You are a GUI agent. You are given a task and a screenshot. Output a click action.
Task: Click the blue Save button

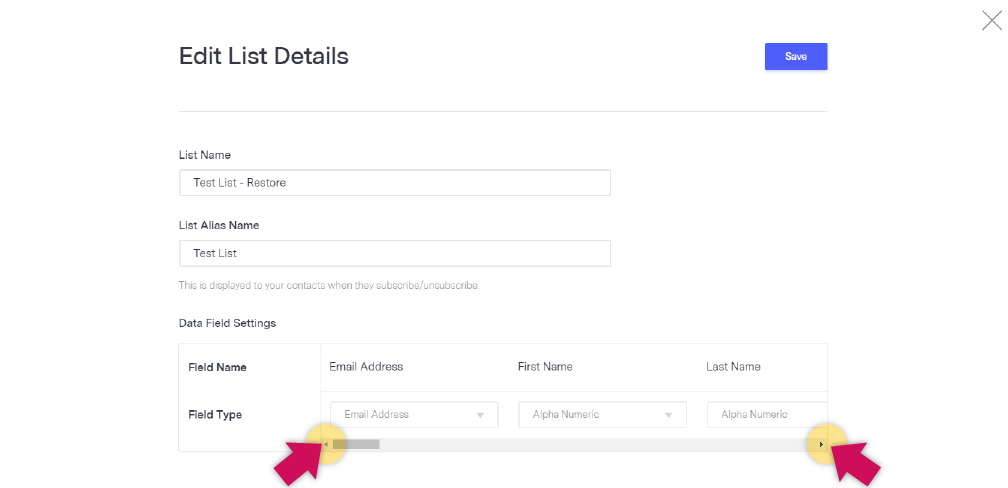tap(796, 57)
